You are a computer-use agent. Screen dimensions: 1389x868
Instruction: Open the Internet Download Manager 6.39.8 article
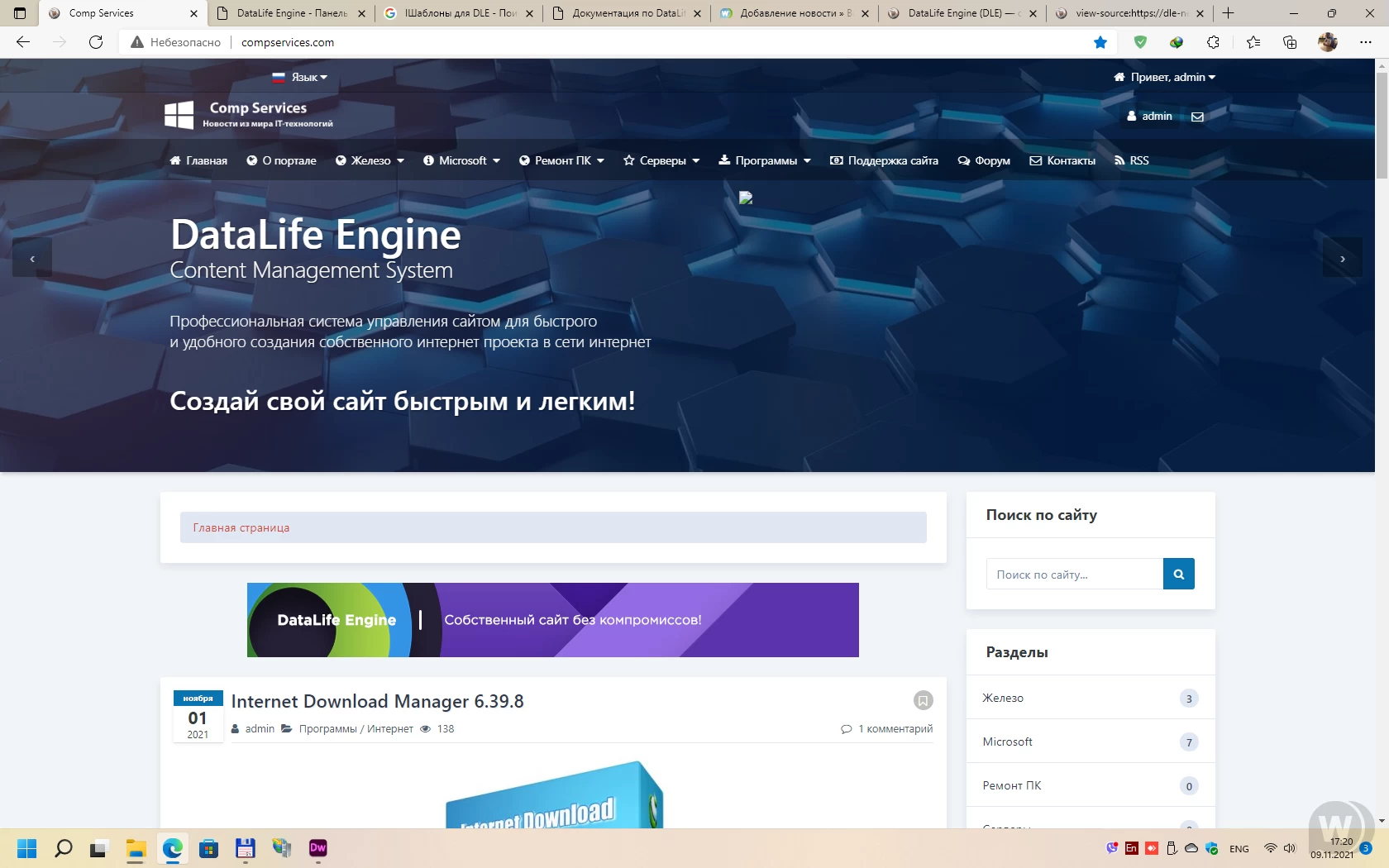click(377, 701)
